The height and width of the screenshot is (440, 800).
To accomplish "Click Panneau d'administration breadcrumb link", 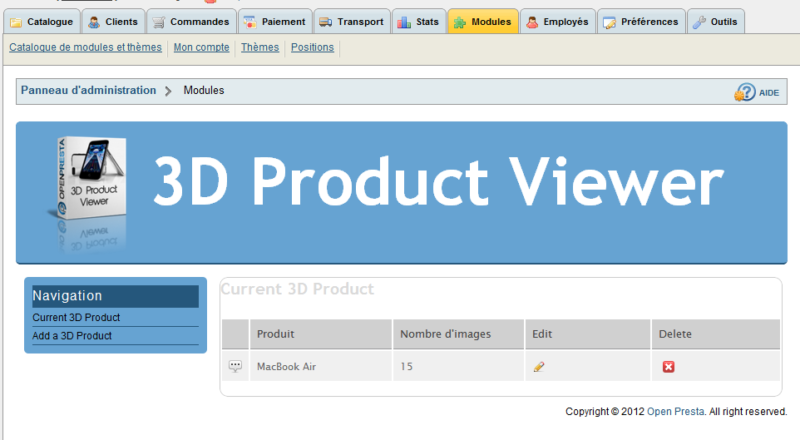I will [88, 90].
